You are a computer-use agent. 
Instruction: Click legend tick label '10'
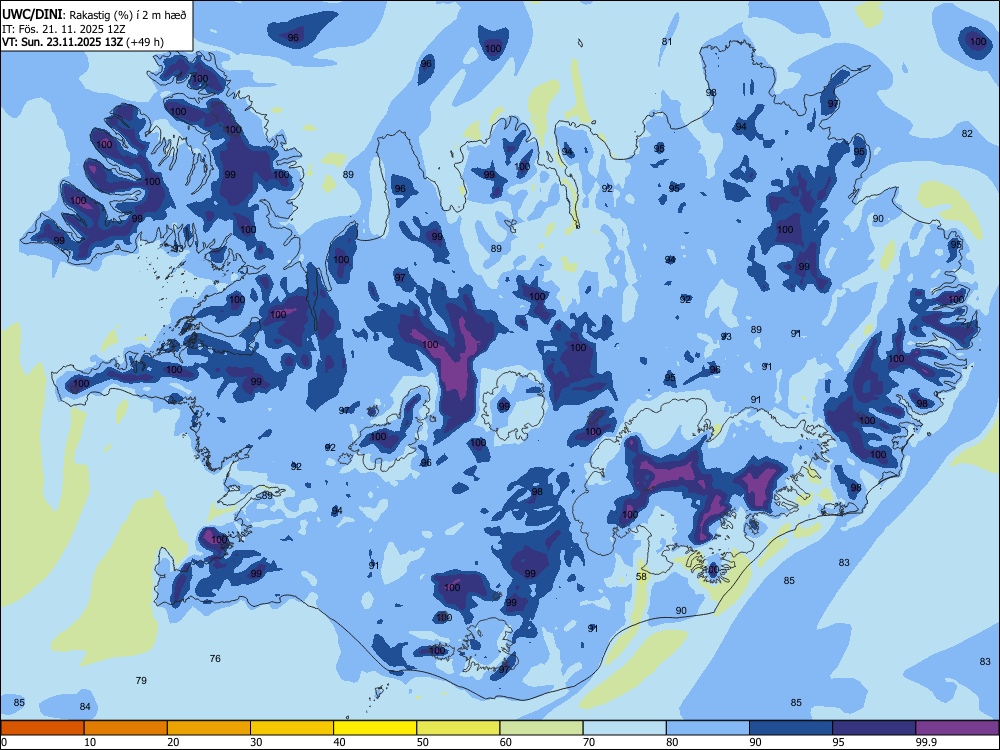click(x=90, y=742)
